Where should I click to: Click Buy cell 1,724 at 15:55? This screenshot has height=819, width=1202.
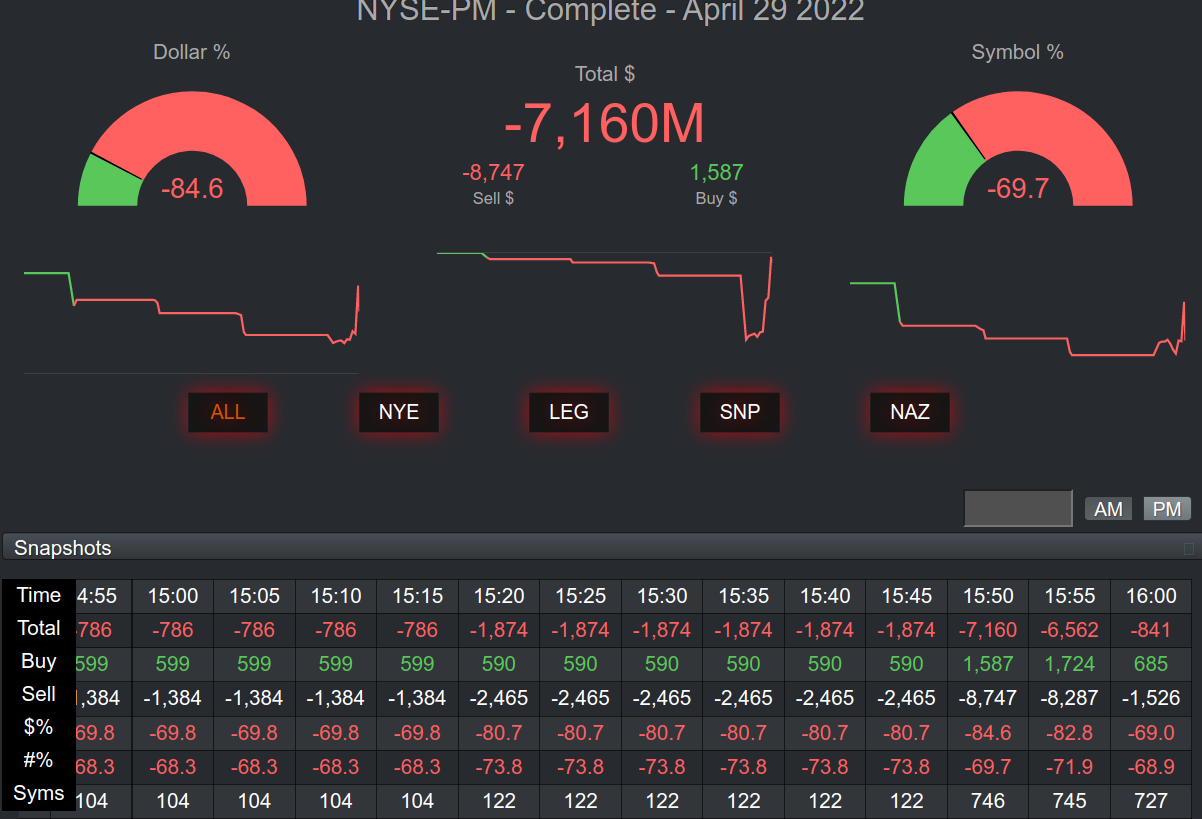tap(1070, 664)
